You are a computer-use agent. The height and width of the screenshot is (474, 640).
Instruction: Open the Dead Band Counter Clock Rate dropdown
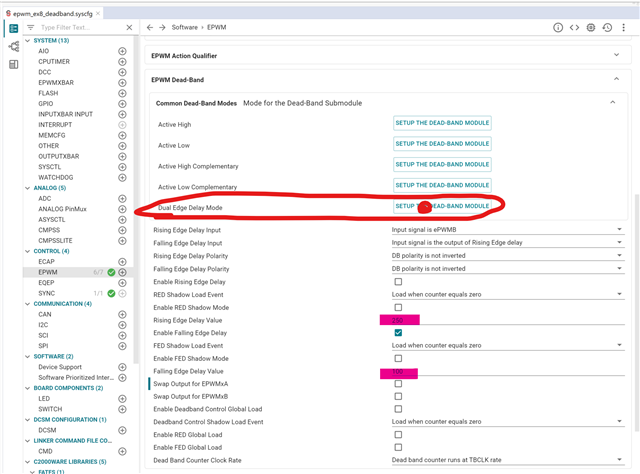pyautogui.click(x=507, y=460)
